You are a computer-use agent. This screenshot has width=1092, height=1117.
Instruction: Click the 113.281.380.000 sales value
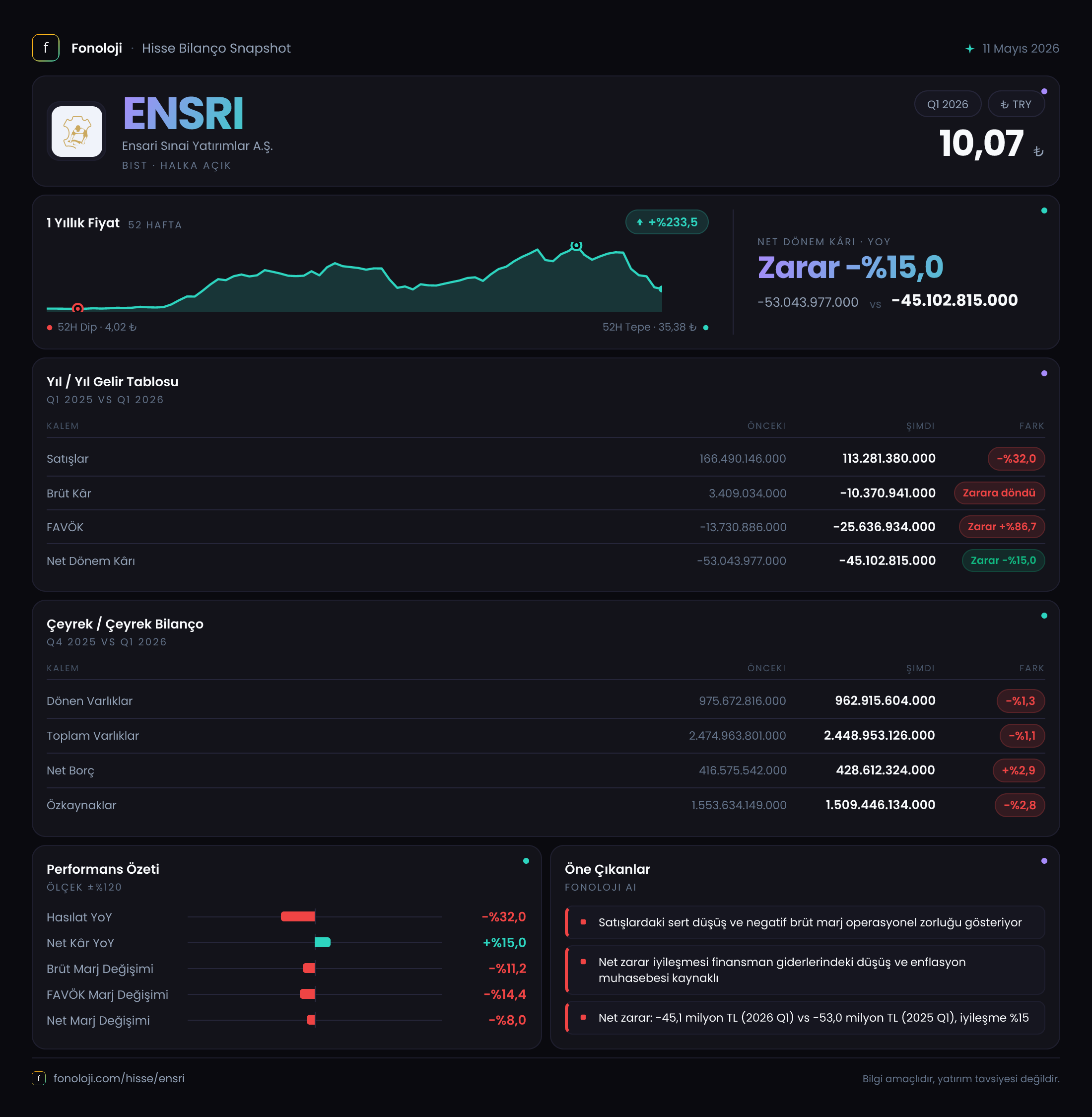[889, 459]
